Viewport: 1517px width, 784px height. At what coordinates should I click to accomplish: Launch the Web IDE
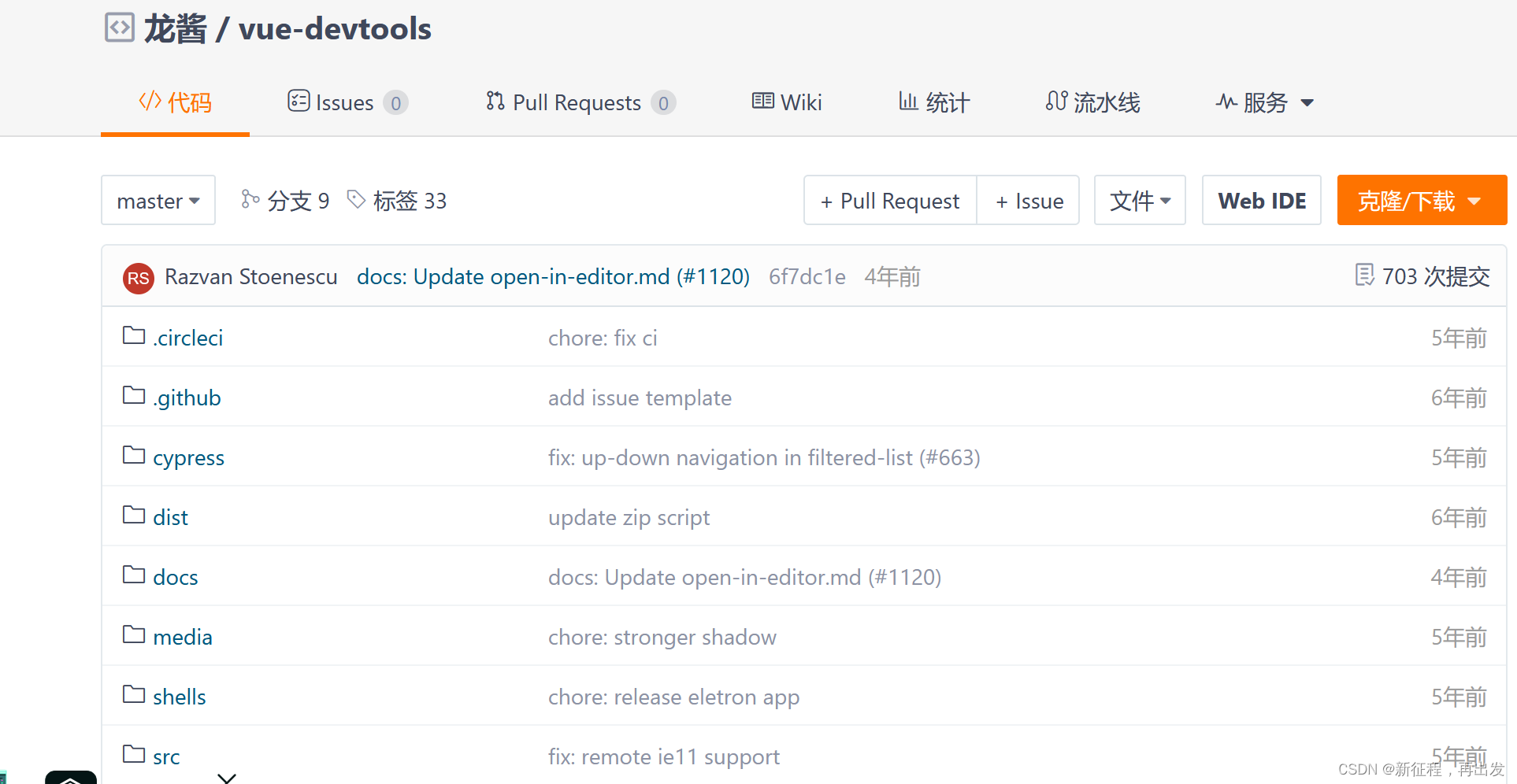click(x=1262, y=201)
